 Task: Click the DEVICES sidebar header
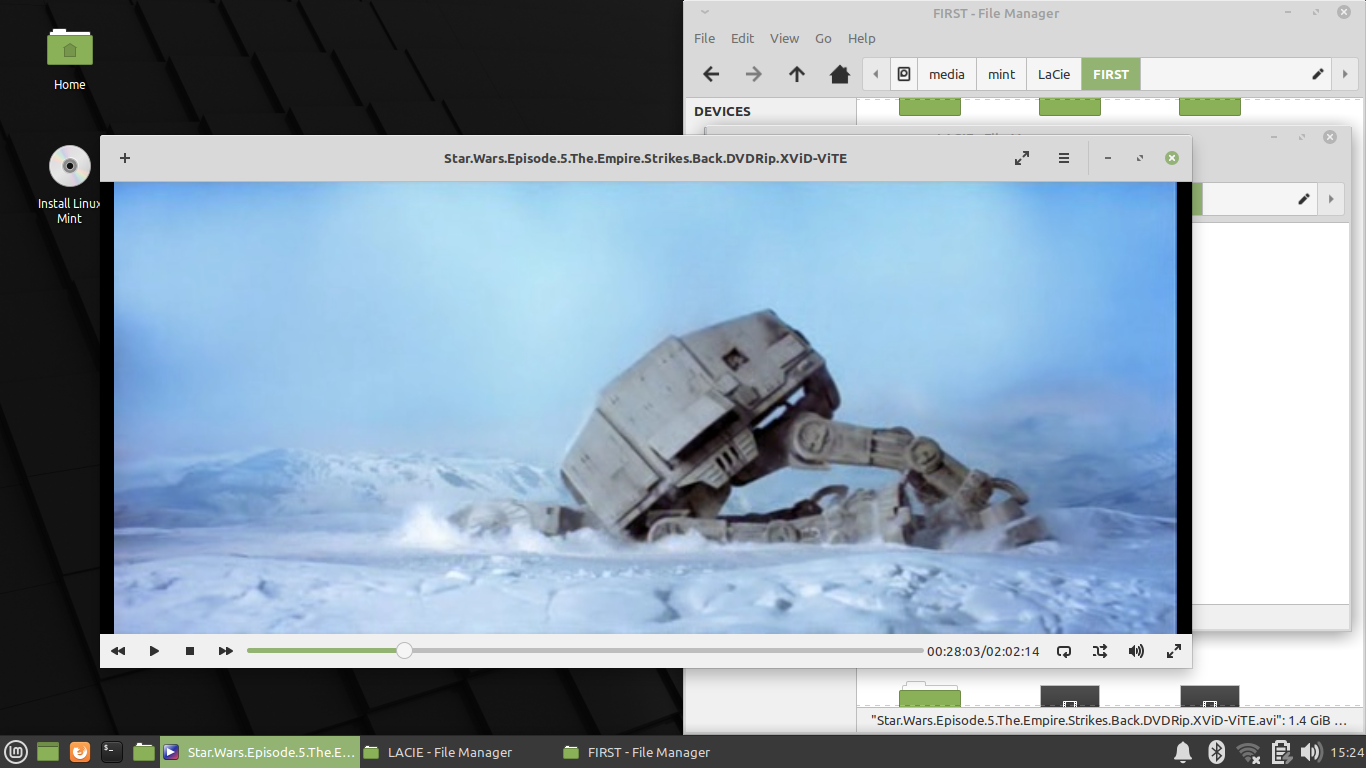click(722, 111)
